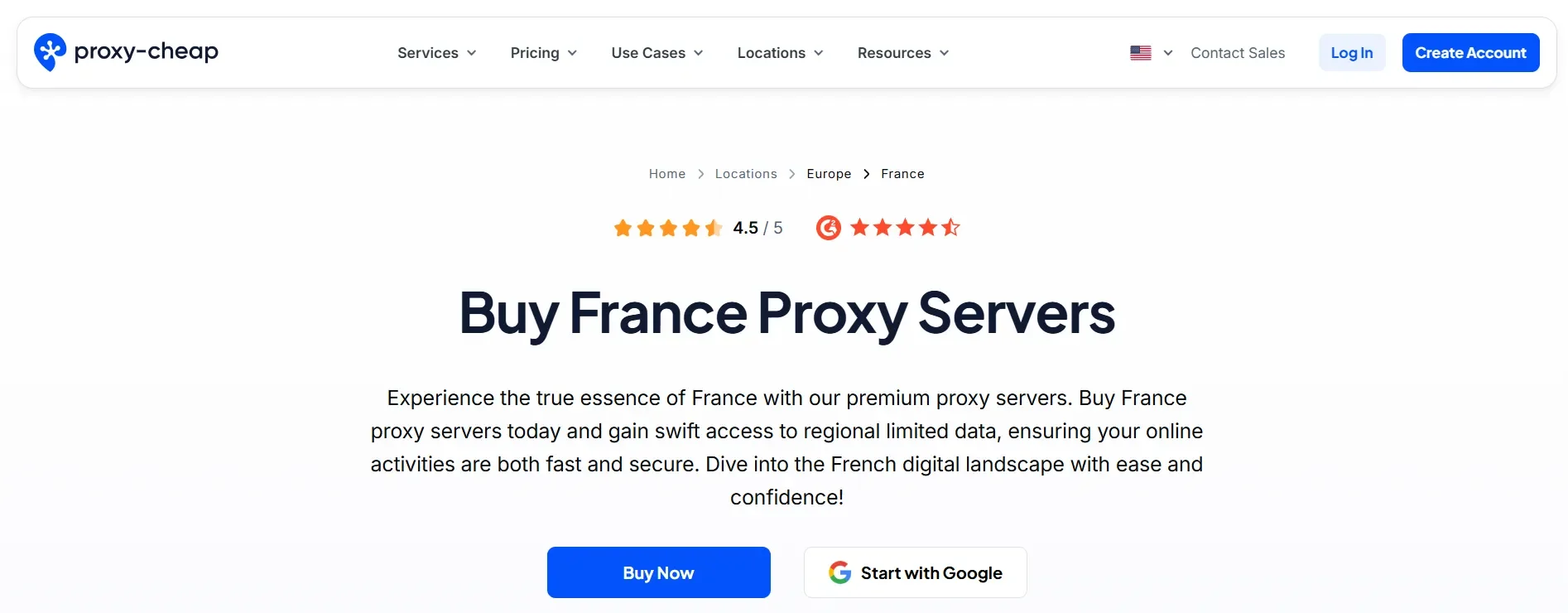
Task: Click the breadcrumb chevron after Europe
Action: [x=865, y=174]
